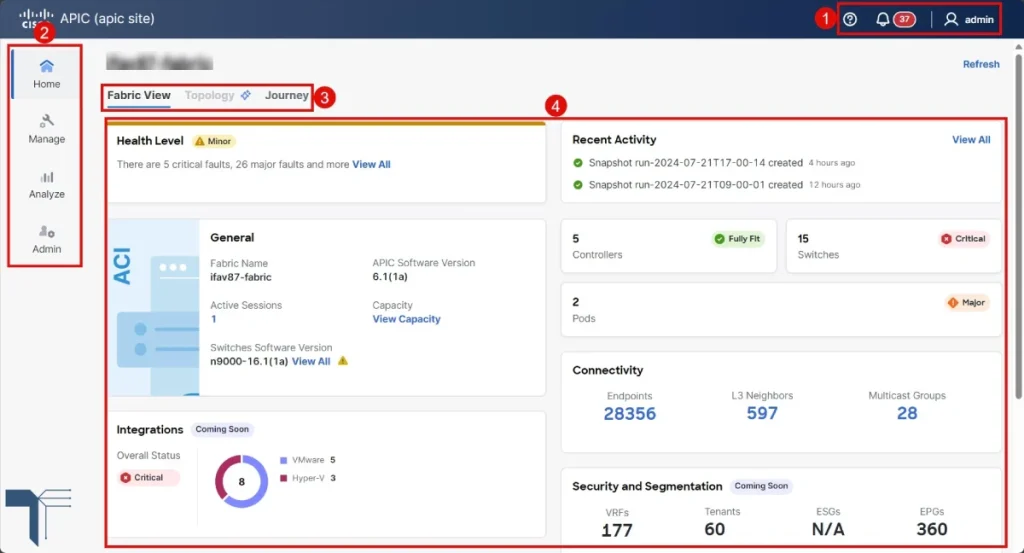Click the Connectivity section heading
Screen dimensions: 1024x553
click(607, 370)
